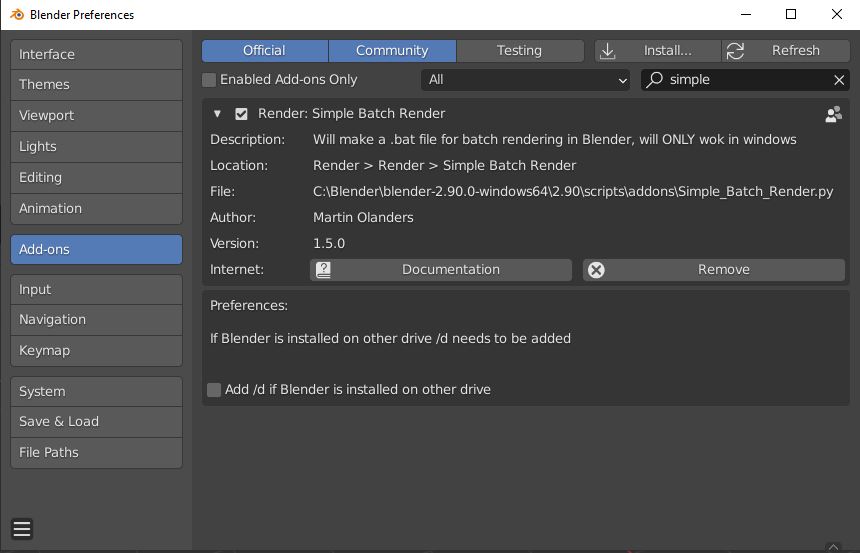Maximize the Blender Preferences window
The width and height of the screenshot is (860, 553).
pyautogui.click(x=791, y=14)
